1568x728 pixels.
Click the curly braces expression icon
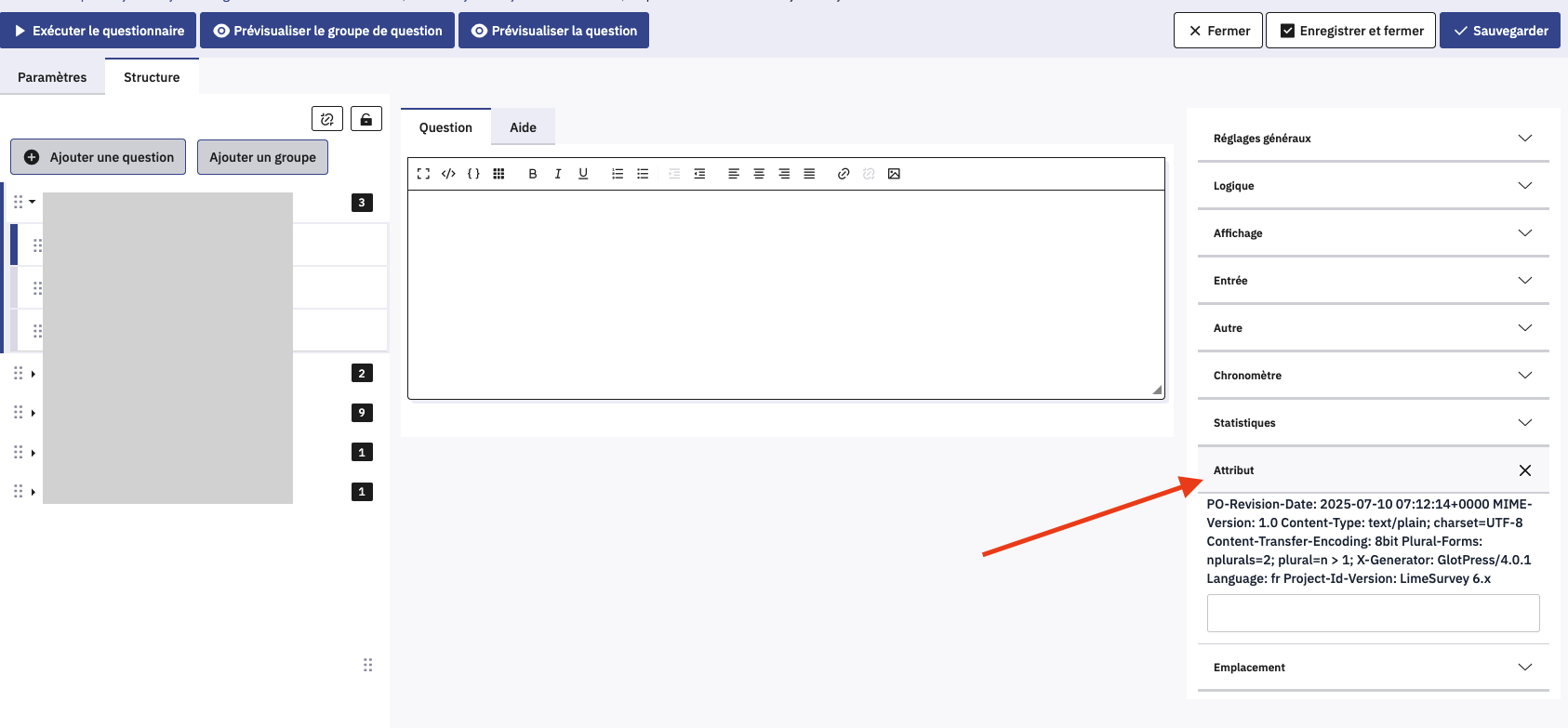(x=473, y=174)
